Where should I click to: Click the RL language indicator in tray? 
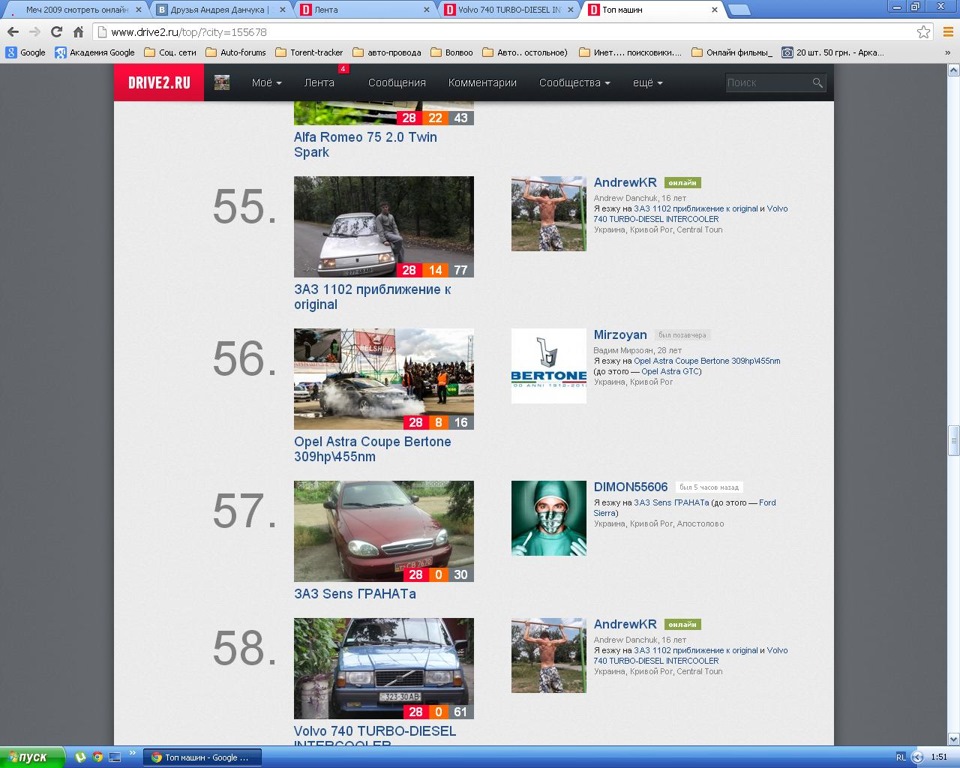click(x=901, y=758)
